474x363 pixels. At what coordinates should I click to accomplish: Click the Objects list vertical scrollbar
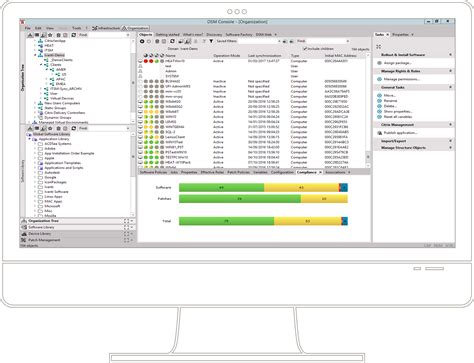368,110
